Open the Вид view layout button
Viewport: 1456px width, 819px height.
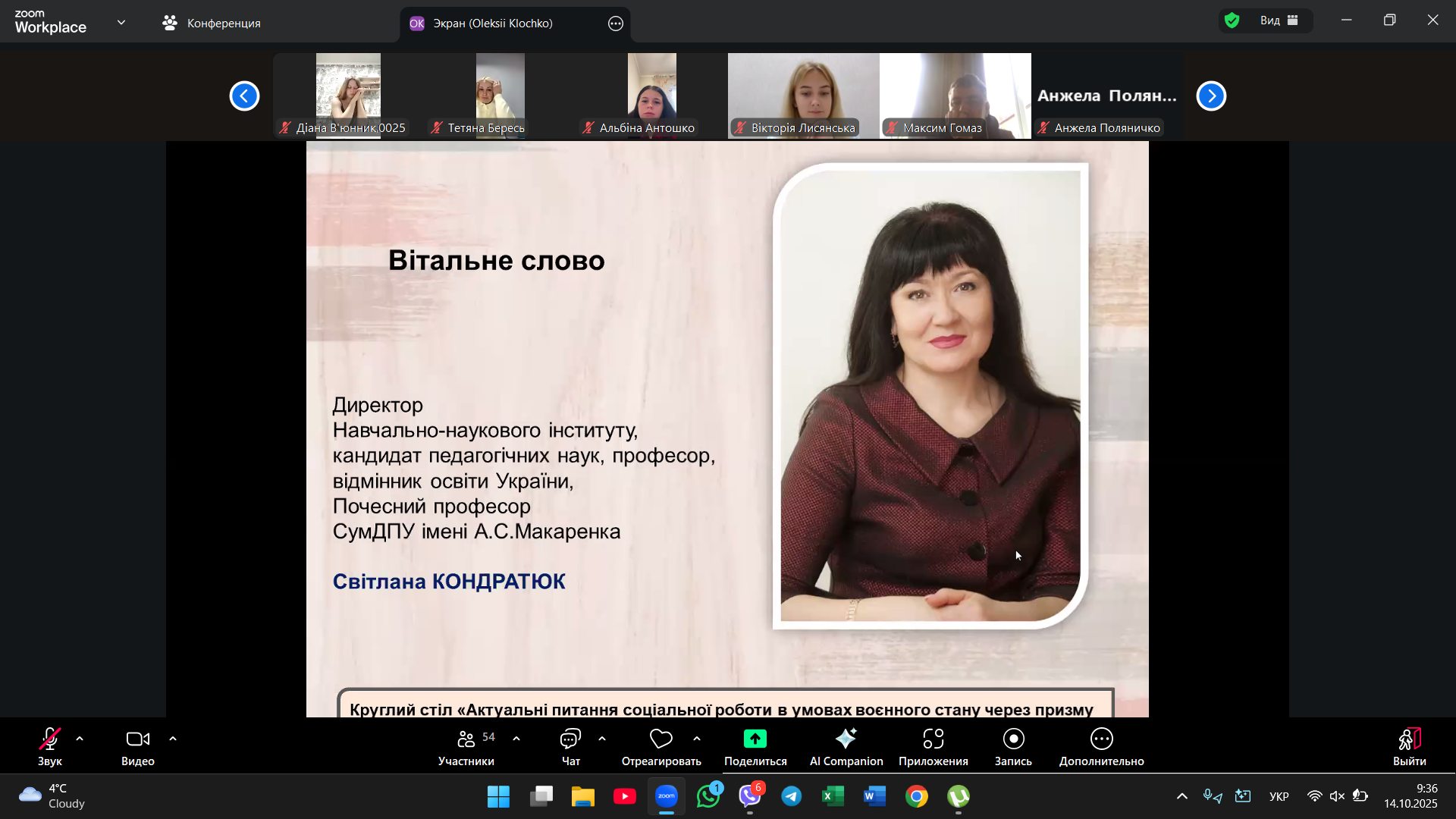1279,20
